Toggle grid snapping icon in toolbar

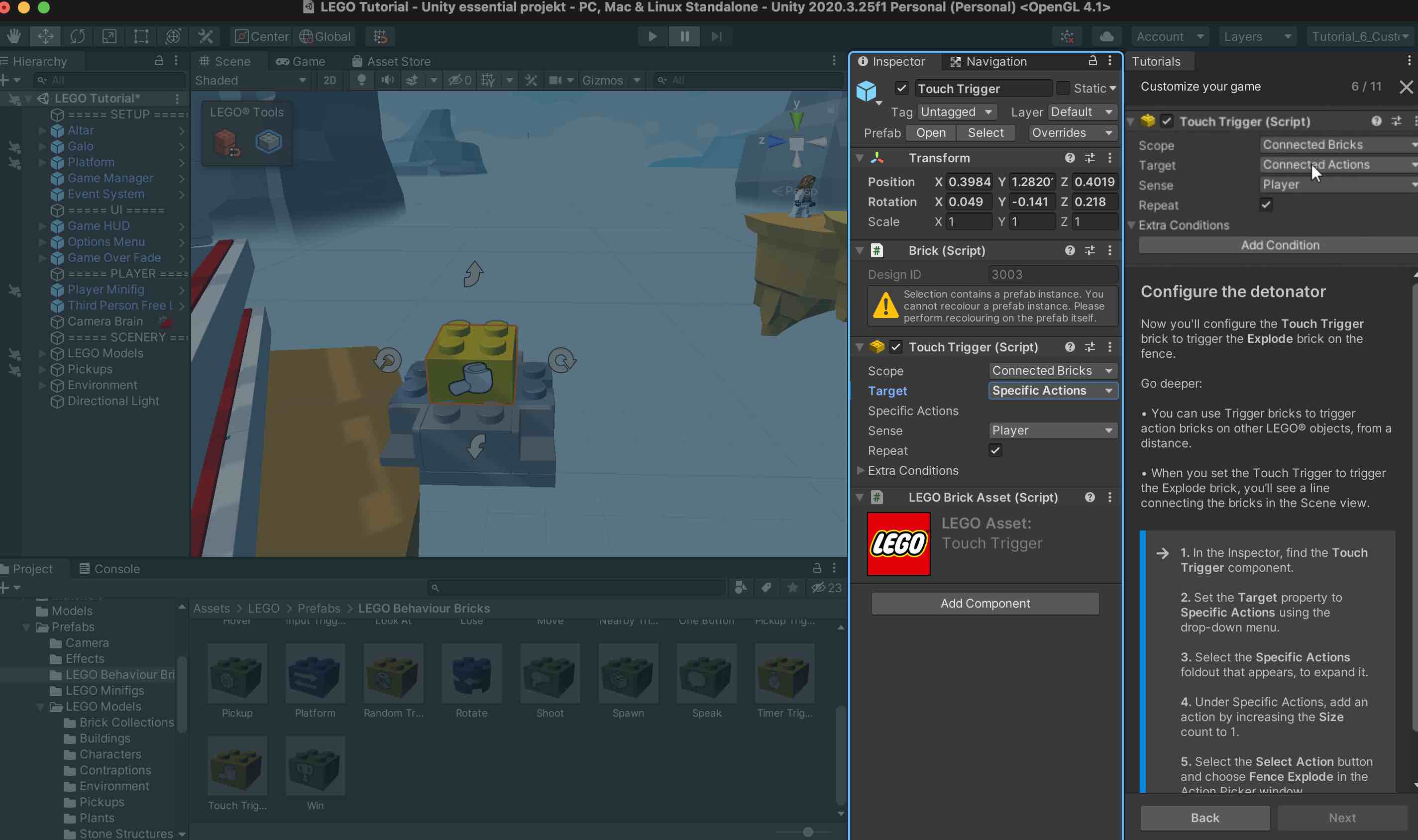(380, 36)
